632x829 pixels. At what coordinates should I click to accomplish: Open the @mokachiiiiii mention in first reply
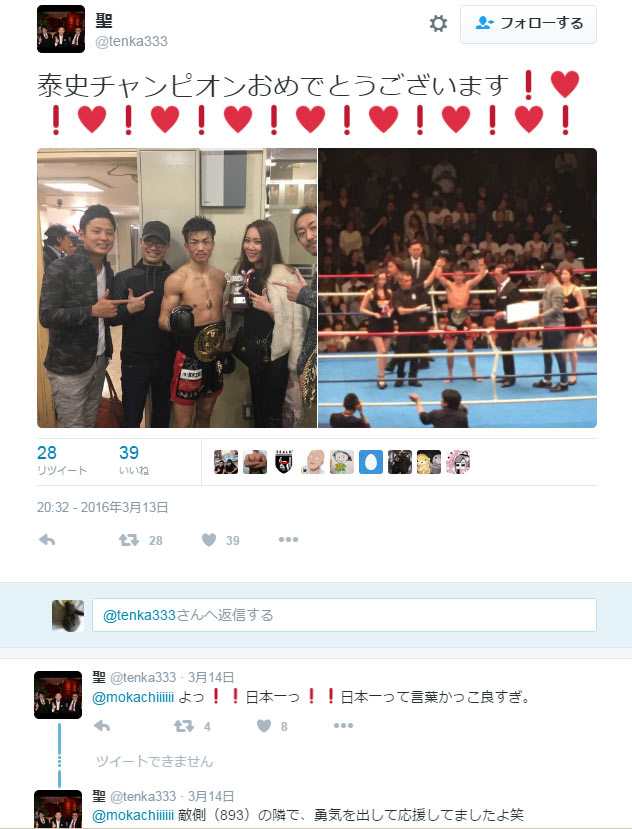pyautogui.click(x=133, y=697)
